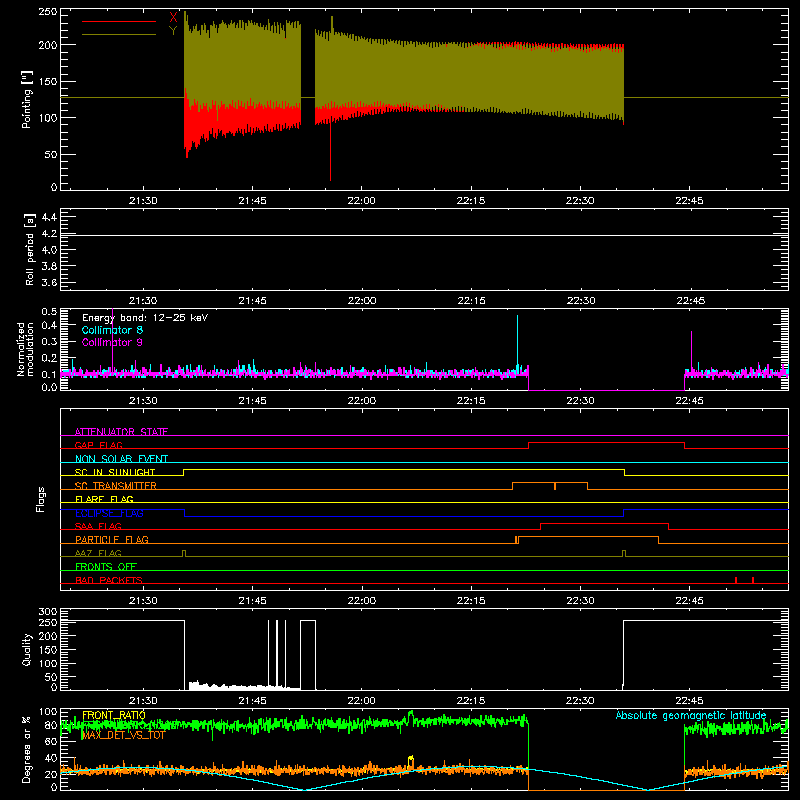This screenshot has width=800, height=800.
Task: Click the Absolute geomagnetic latitude legend text
Action: (691, 715)
